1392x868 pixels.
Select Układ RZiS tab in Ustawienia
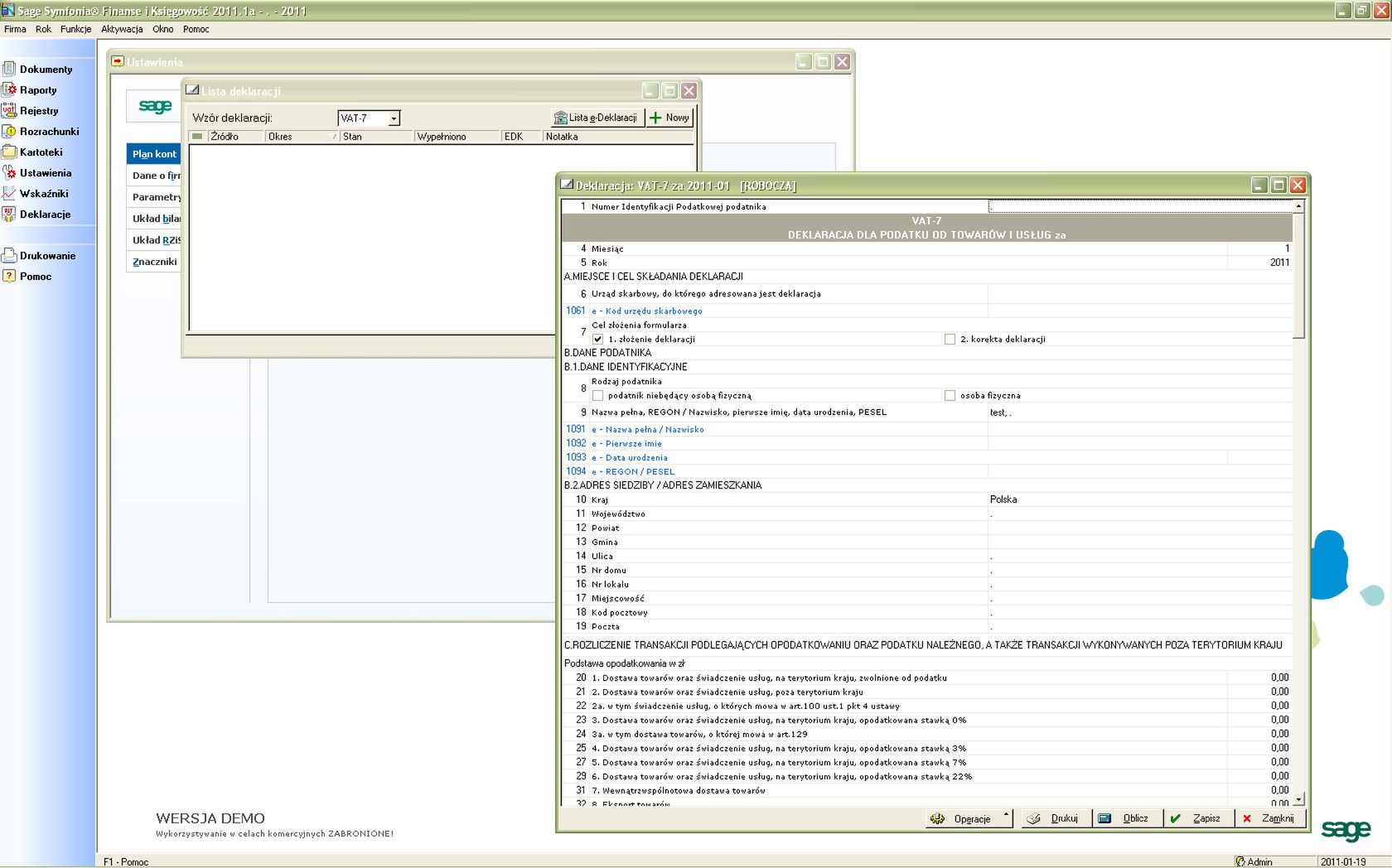pyautogui.click(x=154, y=239)
